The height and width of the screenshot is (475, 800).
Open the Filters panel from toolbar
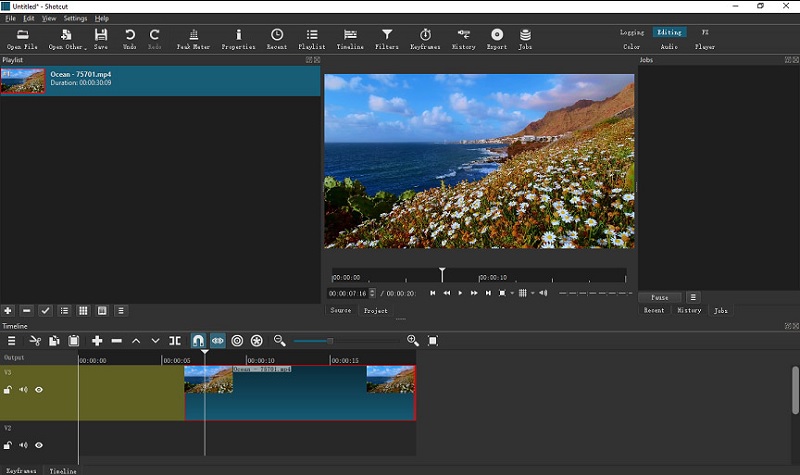387,39
